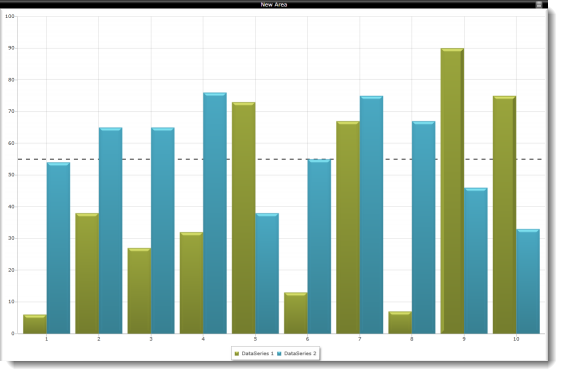This screenshot has width=563, height=376.
Task: Select the blue bar for category 1
Action: pyautogui.click(x=58, y=248)
